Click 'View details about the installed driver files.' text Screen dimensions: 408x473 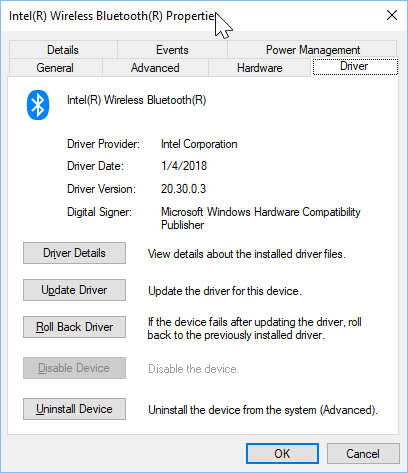coord(247,254)
